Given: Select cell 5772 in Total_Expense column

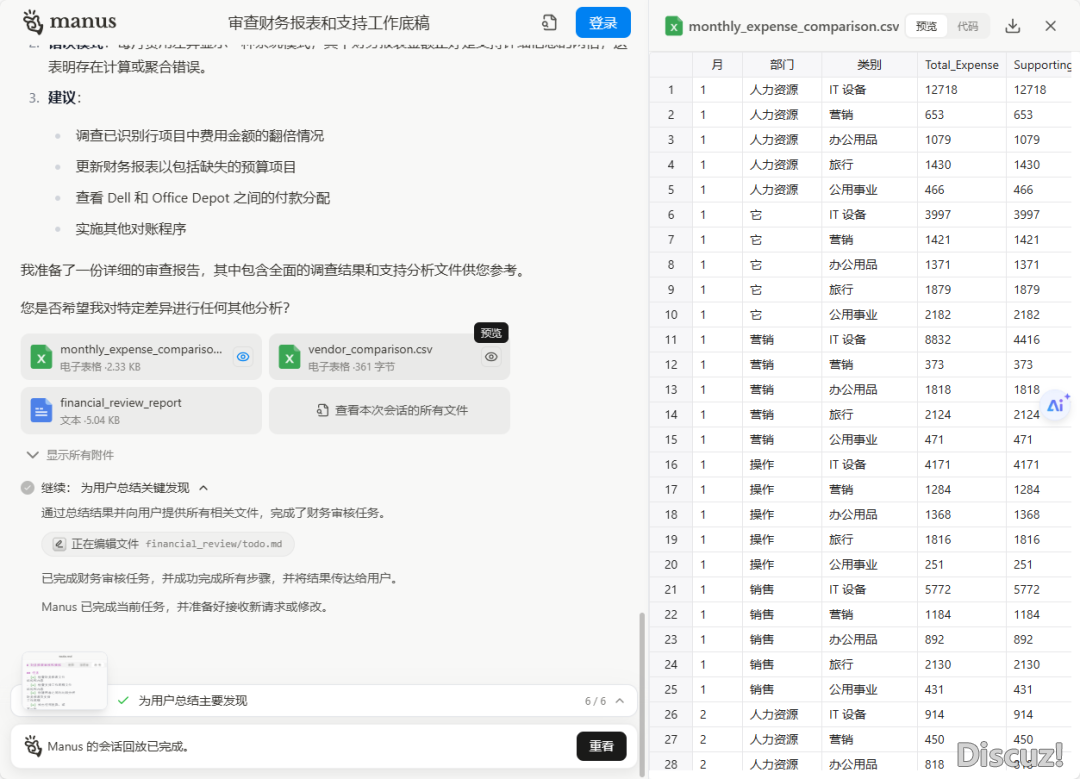Looking at the screenshot, I should [962, 590].
